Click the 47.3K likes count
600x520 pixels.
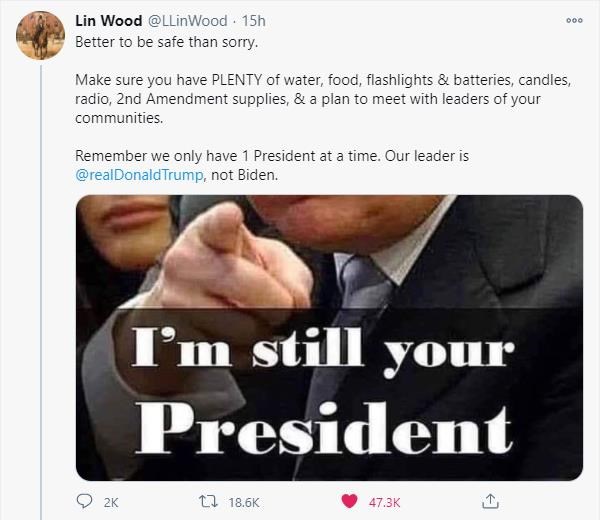pos(384,502)
